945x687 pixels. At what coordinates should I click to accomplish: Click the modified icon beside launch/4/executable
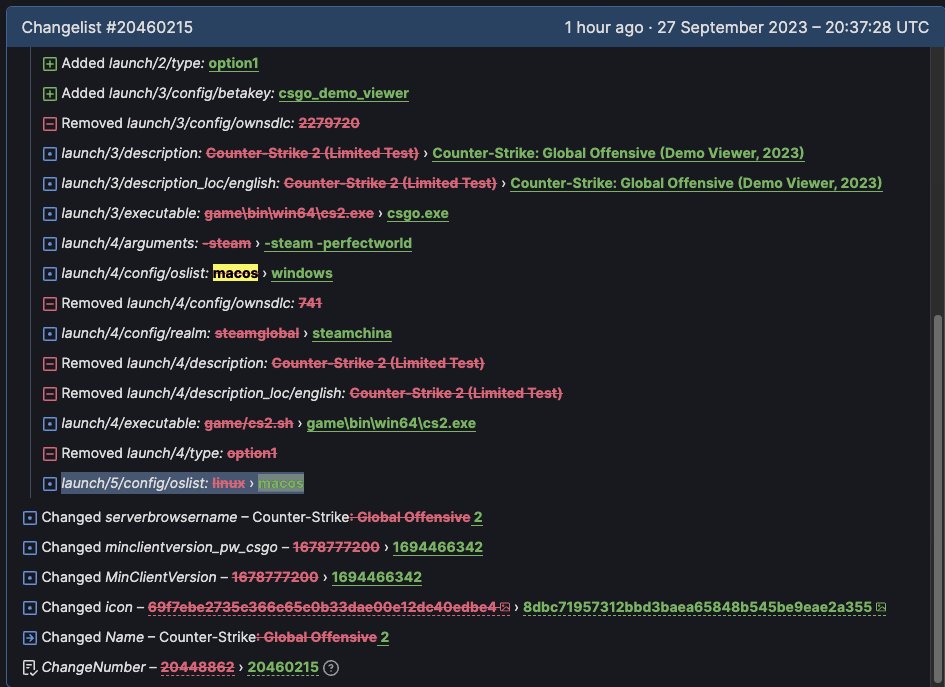point(50,424)
